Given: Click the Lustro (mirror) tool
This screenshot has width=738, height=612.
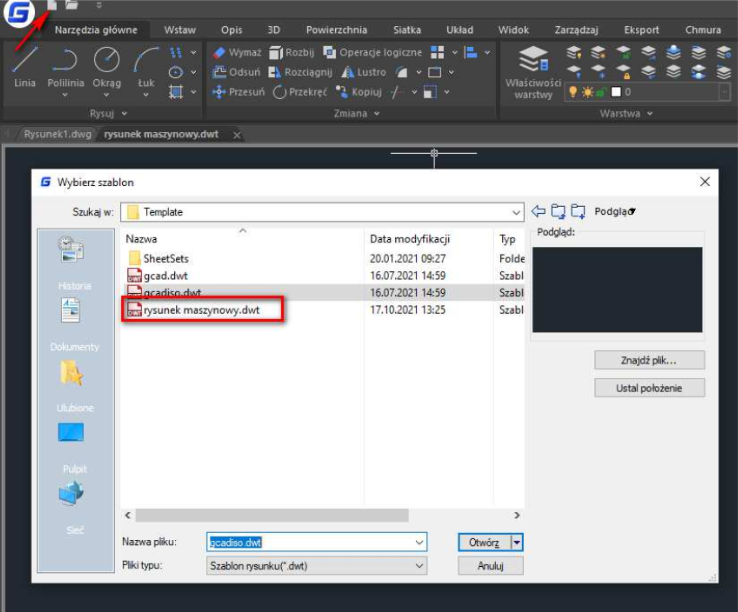Looking at the screenshot, I should 364,72.
